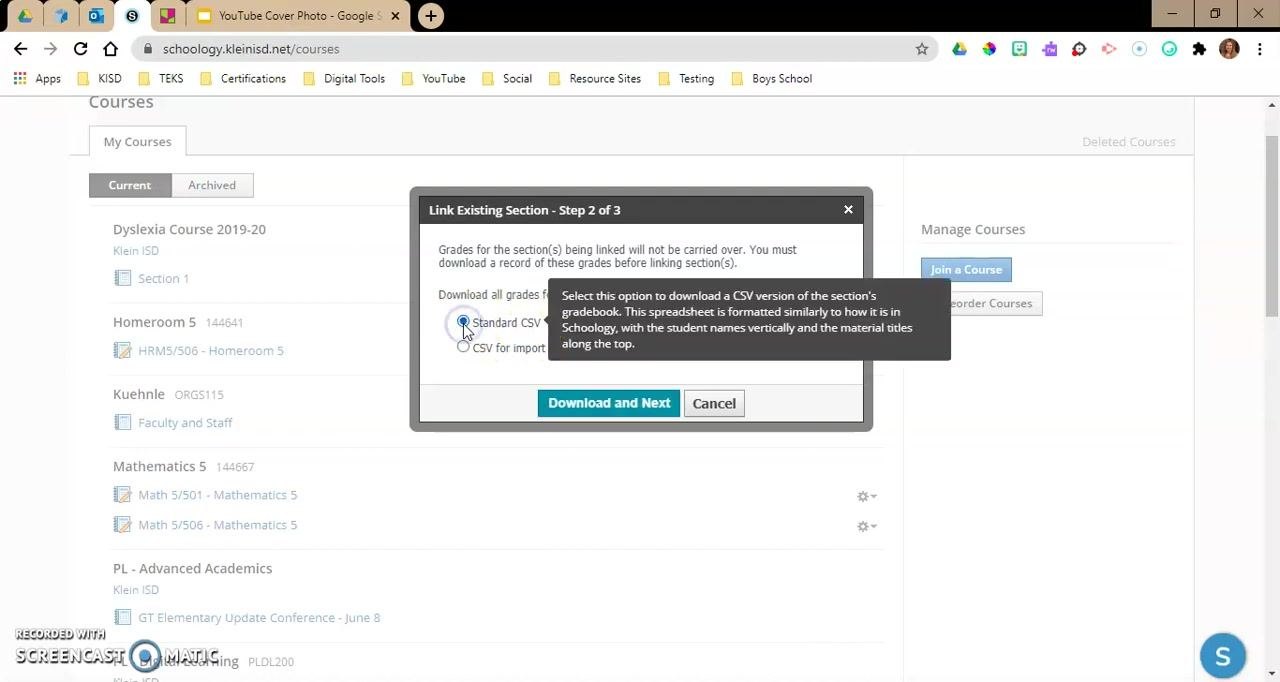Open the Testing bookmarks folder
The height and width of the screenshot is (682, 1280).
[x=686, y=78]
